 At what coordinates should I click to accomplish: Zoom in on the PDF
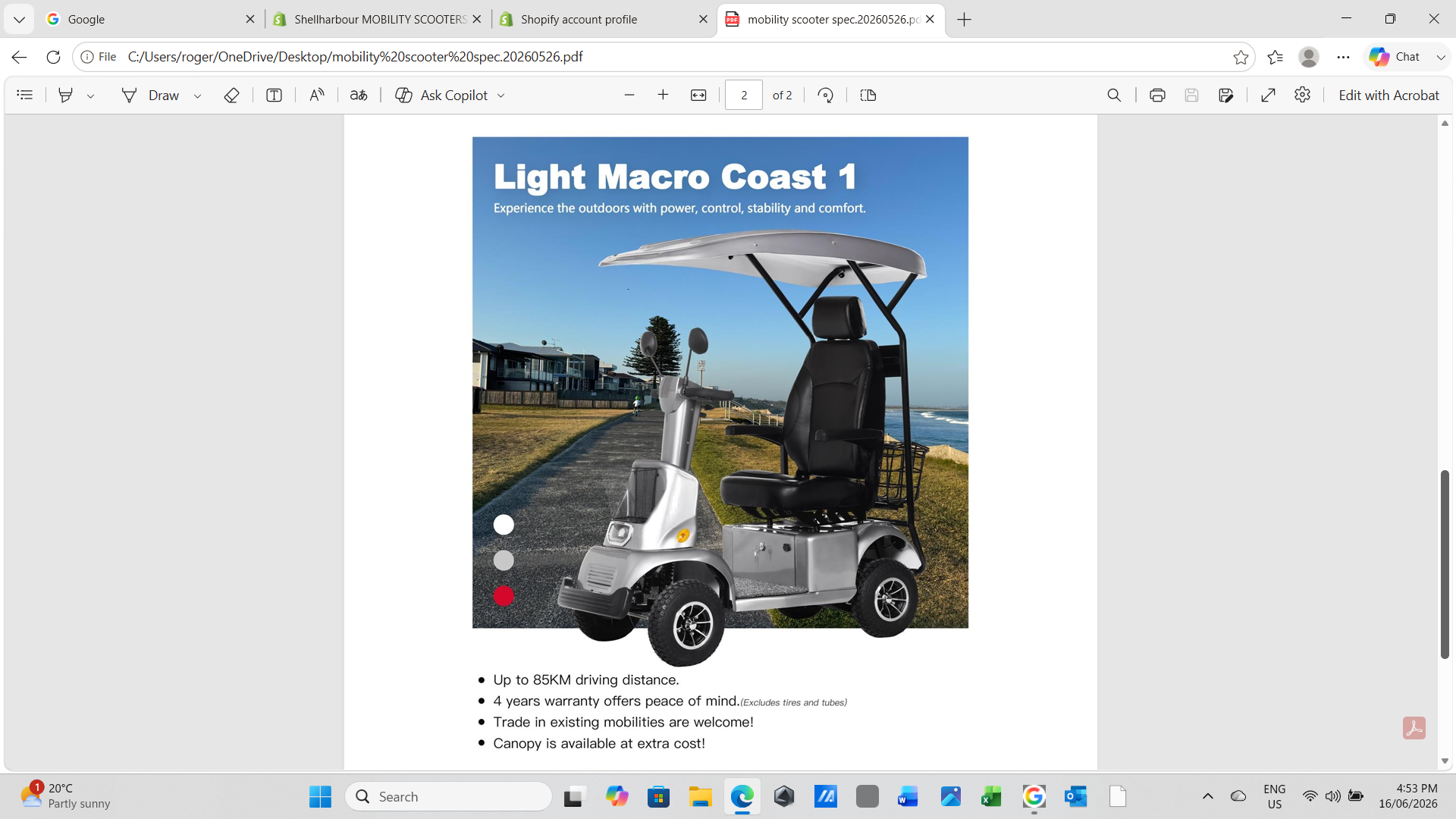pos(663,95)
